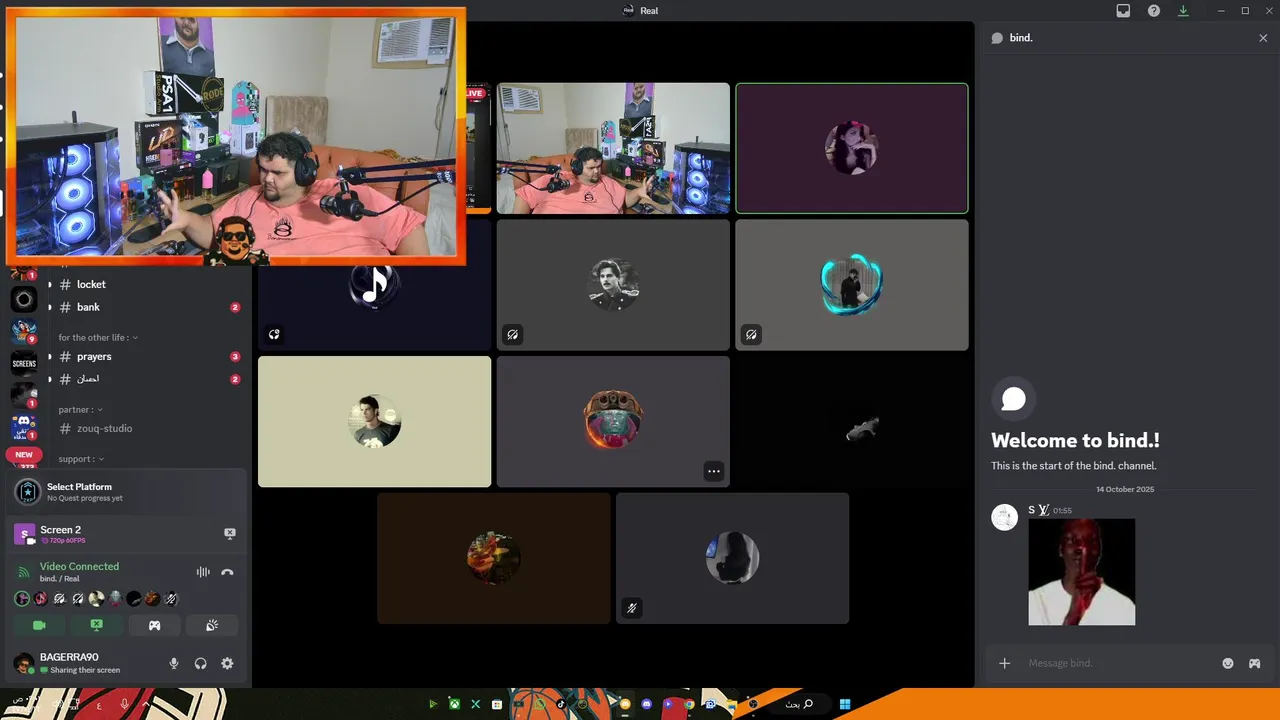Screen dimensions: 1280x720
Task: Open the emoji picker in chat
Action: 1228,663
